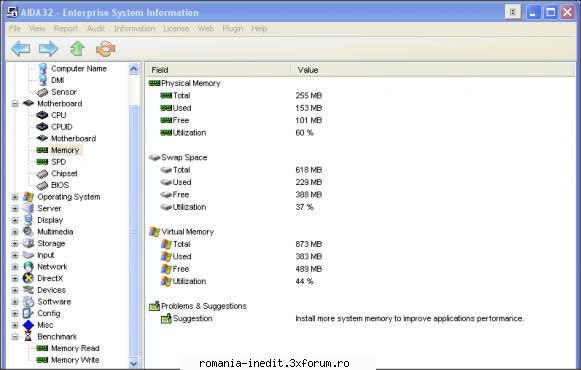Click the CPU chip icon
The image size is (581, 370).
tap(42, 115)
